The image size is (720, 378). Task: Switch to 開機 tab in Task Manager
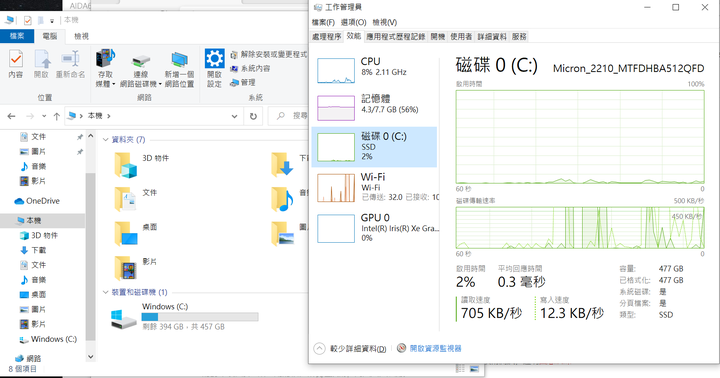[x=438, y=37]
